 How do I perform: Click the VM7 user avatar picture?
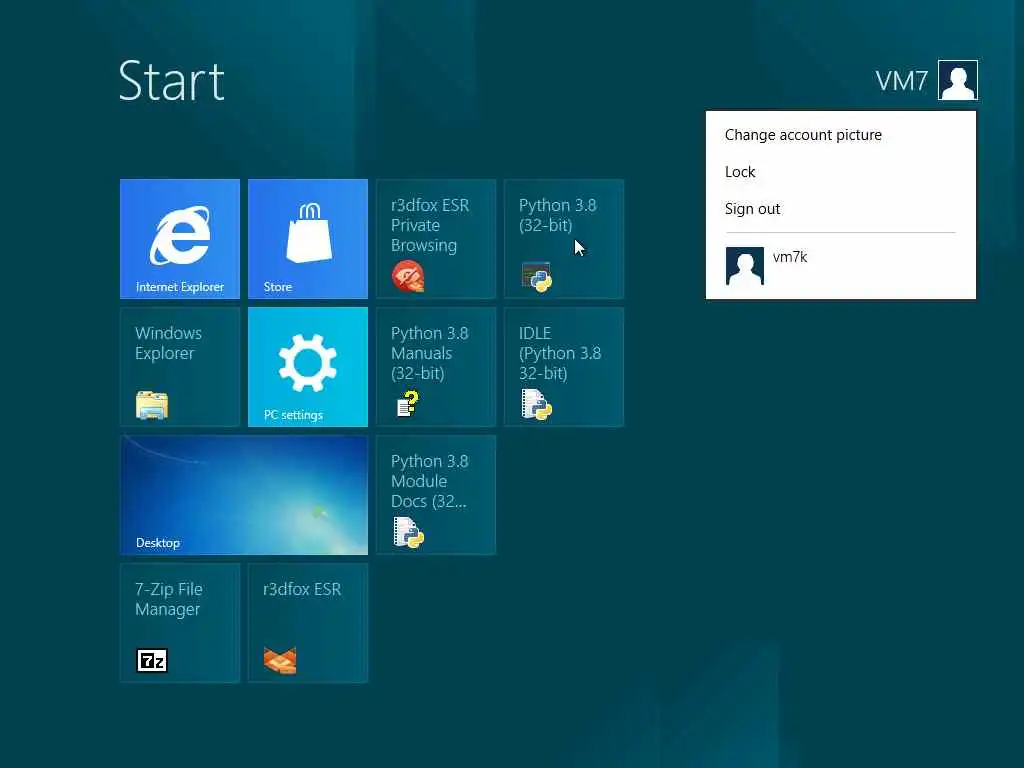click(x=957, y=80)
